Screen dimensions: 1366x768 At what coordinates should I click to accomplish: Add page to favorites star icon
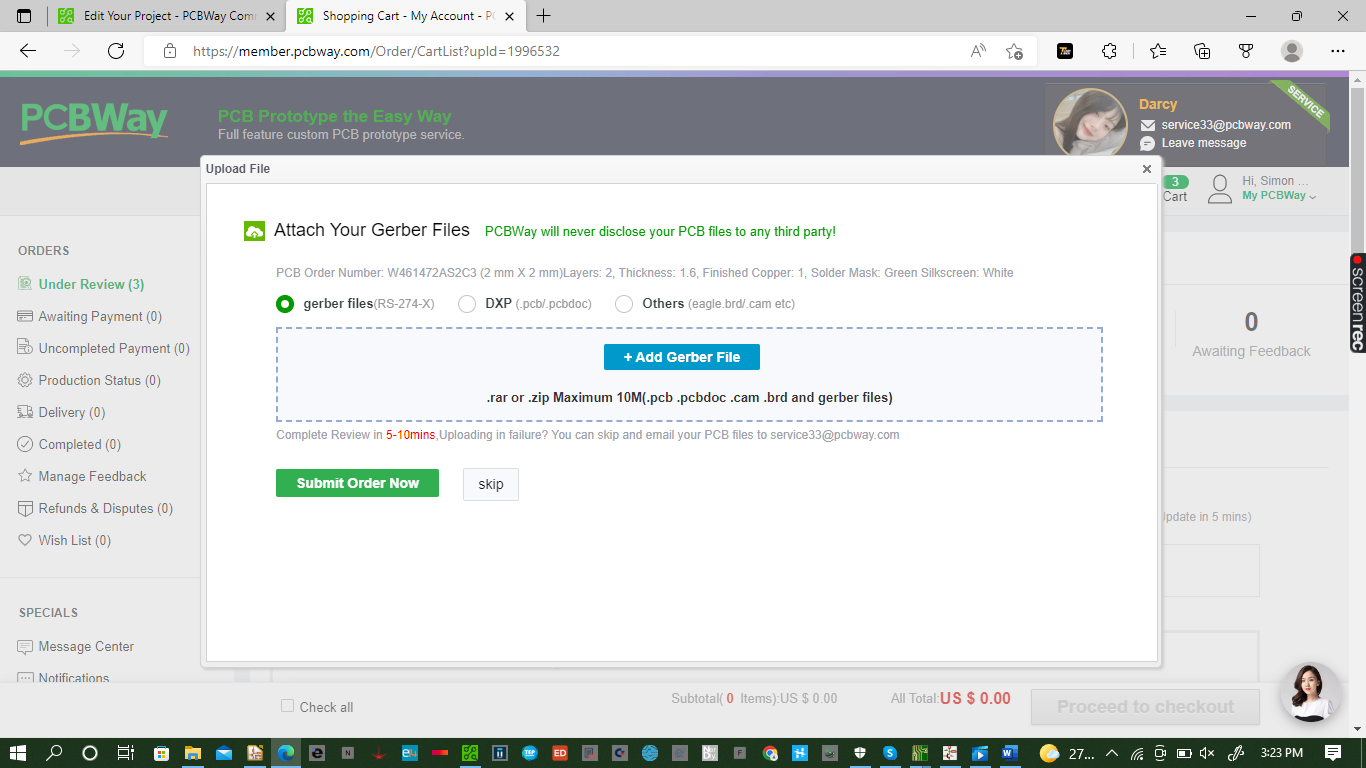[1014, 51]
